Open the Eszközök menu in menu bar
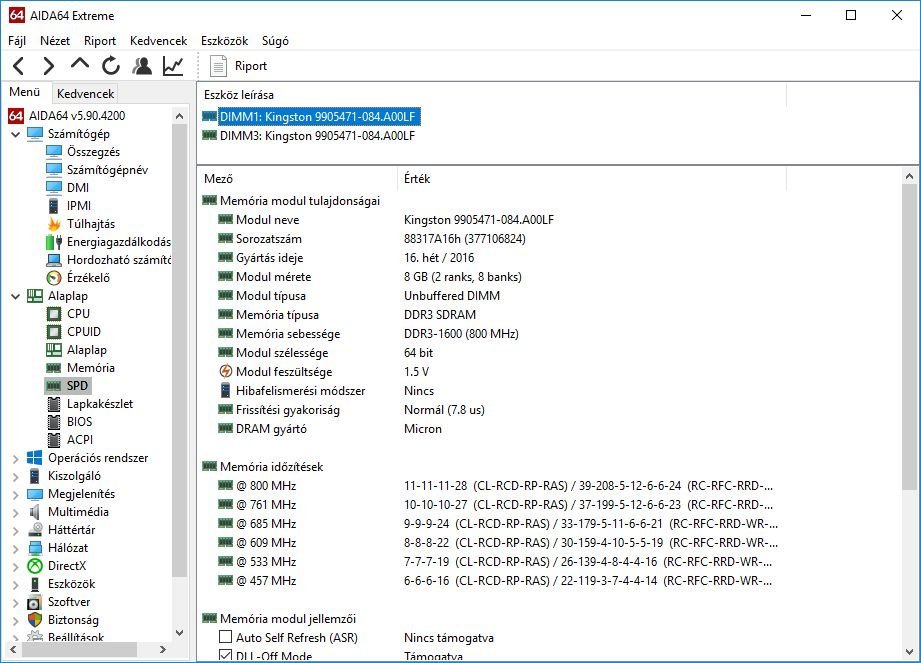 tap(224, 41)
